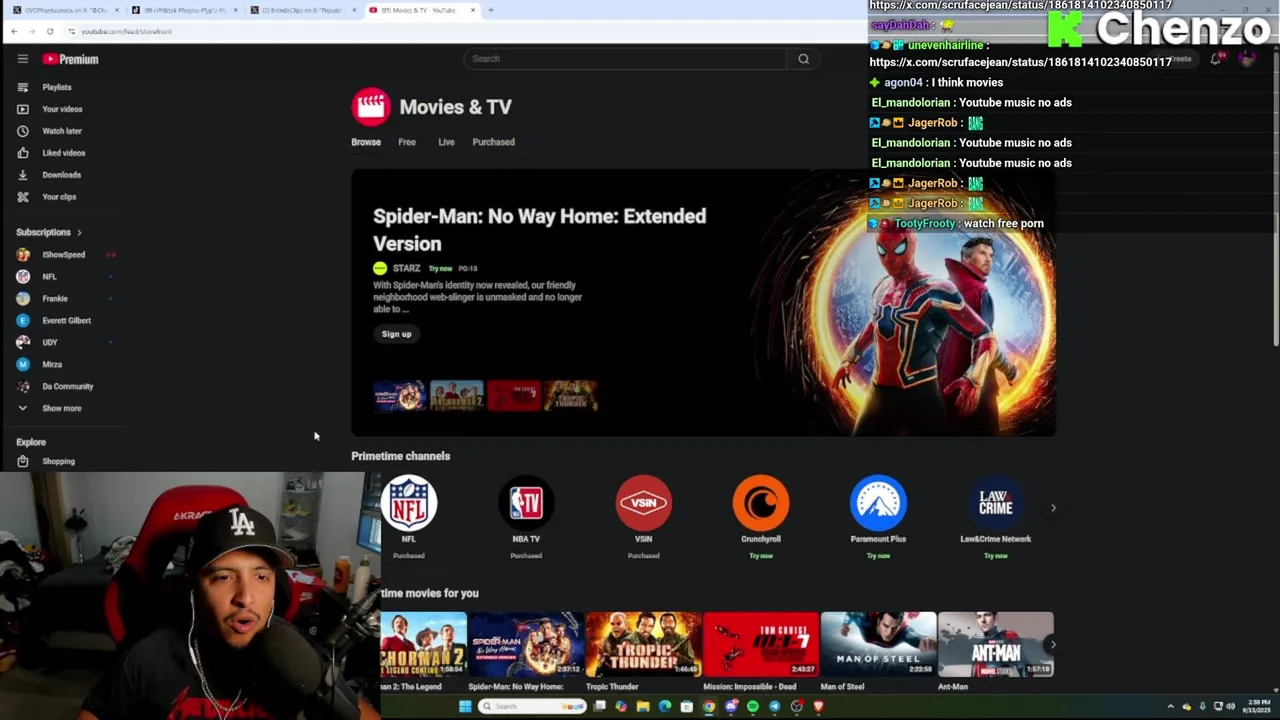The width and height of the screenshot is (1280, 720).
Task: Click the Windows taskbar search box
Action: coord(531,706)
